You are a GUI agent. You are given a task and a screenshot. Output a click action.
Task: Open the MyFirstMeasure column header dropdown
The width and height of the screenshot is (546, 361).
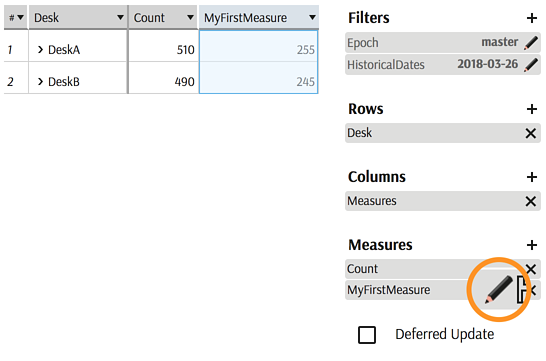point(312,17)
